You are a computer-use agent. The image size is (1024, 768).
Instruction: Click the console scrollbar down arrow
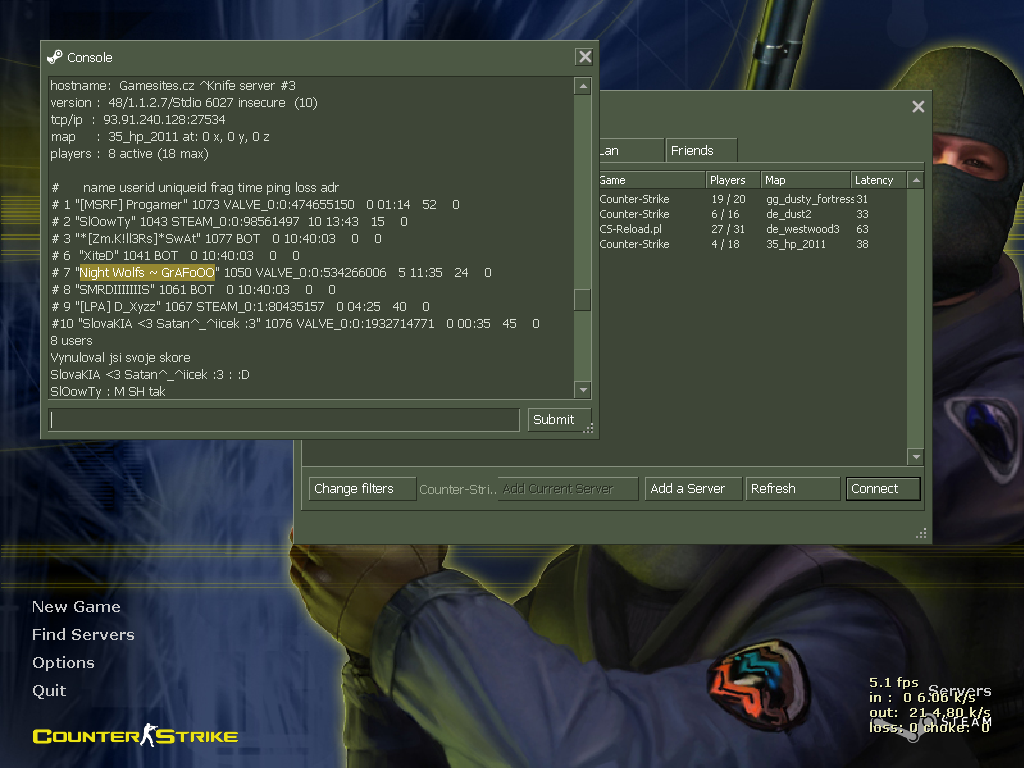tap(582, 390)
